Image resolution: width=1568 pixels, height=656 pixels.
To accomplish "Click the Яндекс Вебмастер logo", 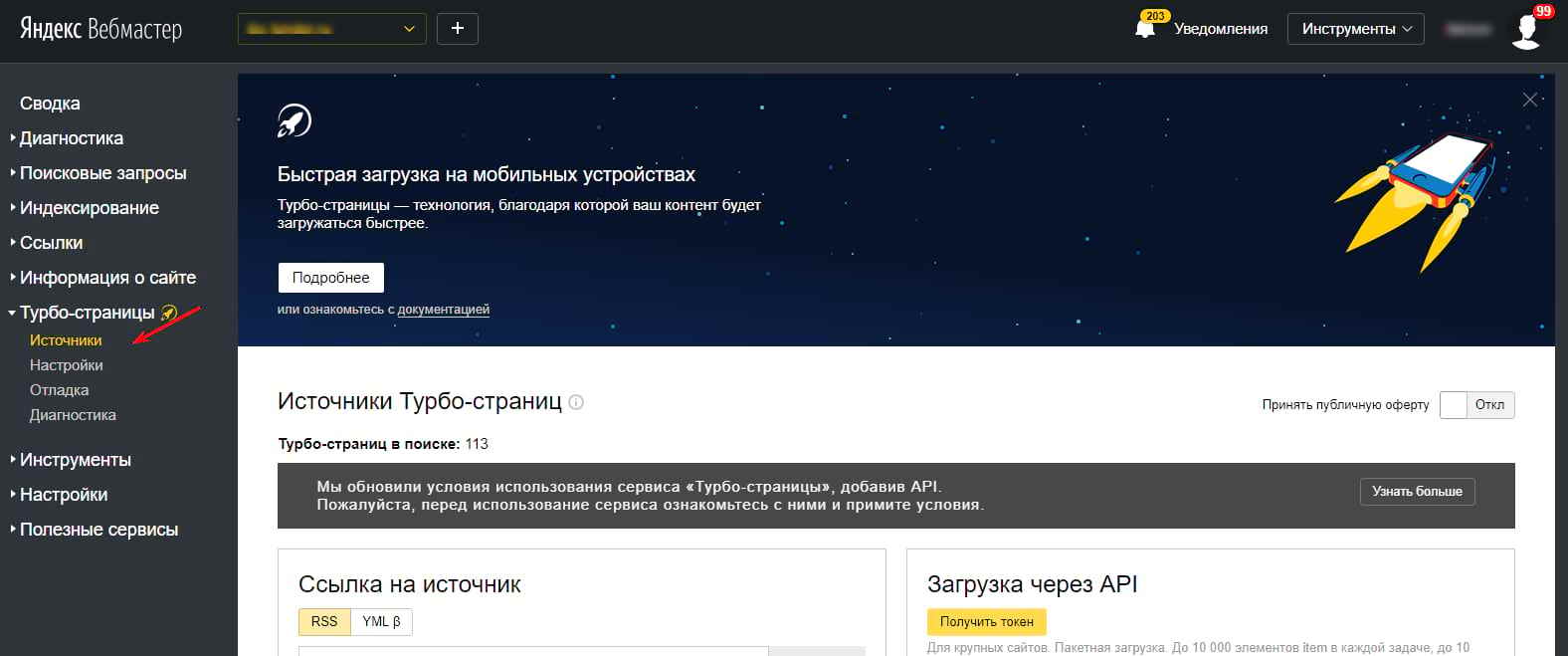I will (100, 29).
